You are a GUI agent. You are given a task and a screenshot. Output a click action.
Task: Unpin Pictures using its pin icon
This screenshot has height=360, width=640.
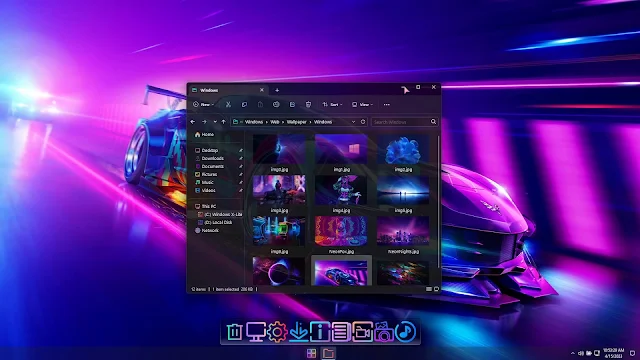point(241,174)
